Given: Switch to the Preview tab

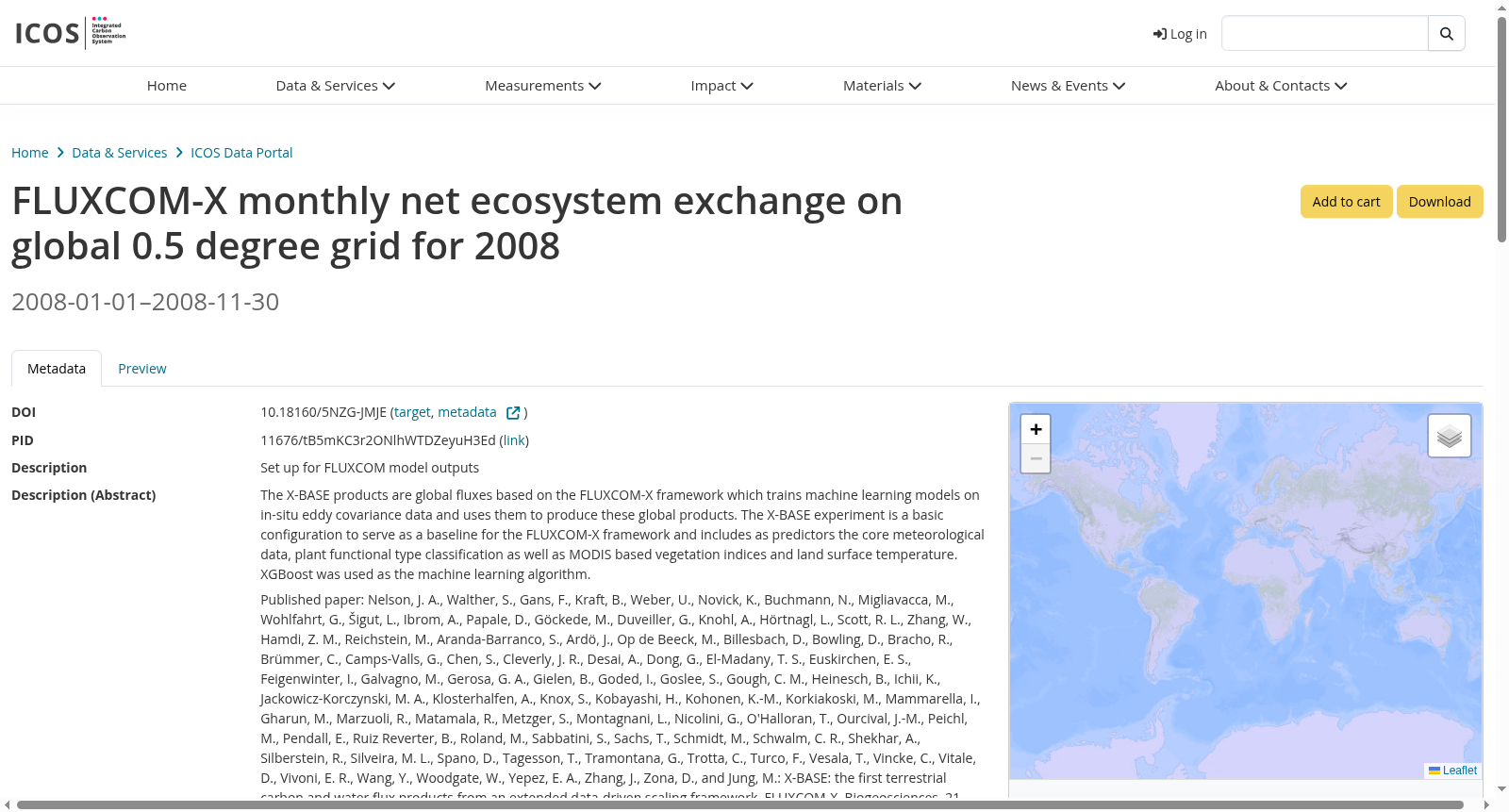Looking at the screenshot, I should tap(142, 369).
